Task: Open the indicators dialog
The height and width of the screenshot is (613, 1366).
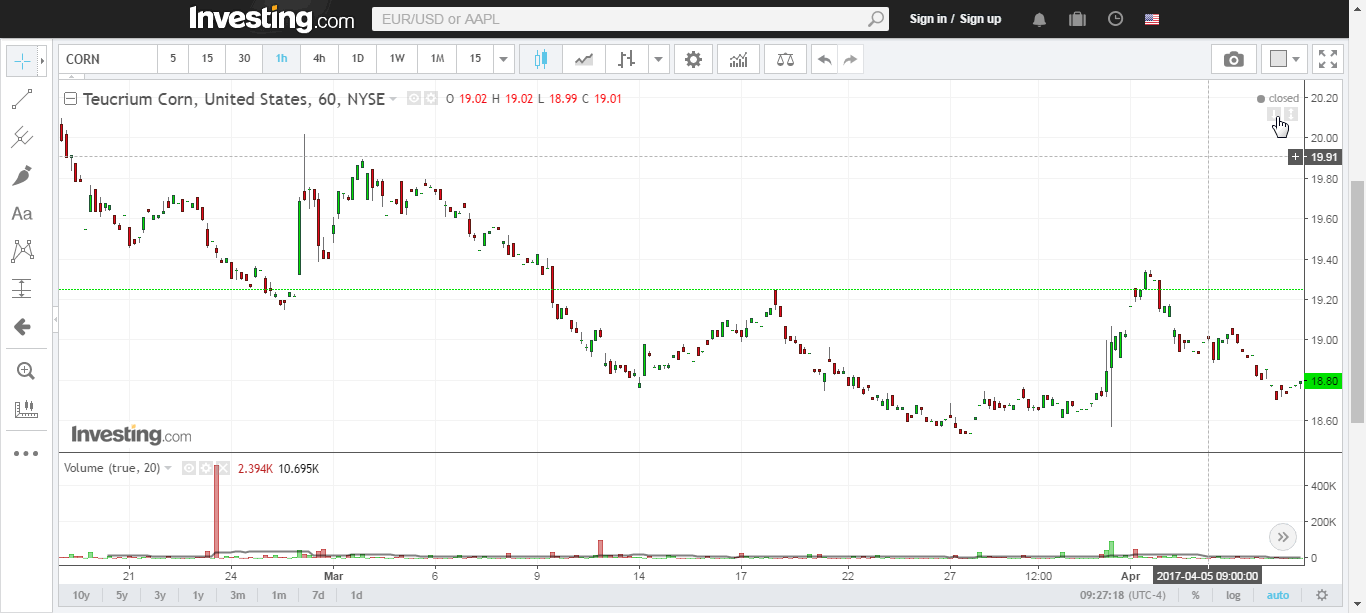Action: (x=738, y=59)
